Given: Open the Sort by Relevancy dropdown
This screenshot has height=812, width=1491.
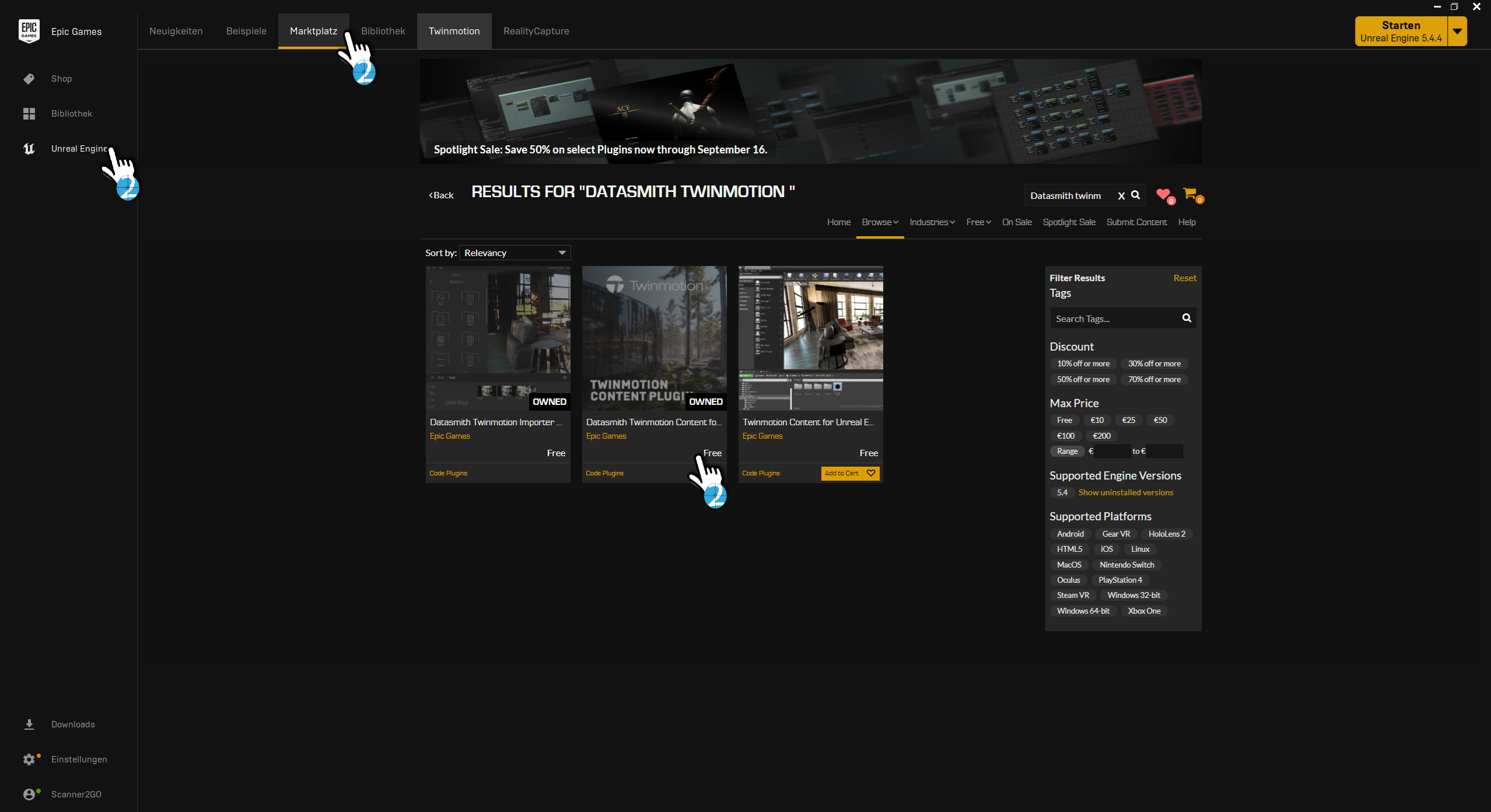Looking at the screenshot, I should click(x=514, y=253).
